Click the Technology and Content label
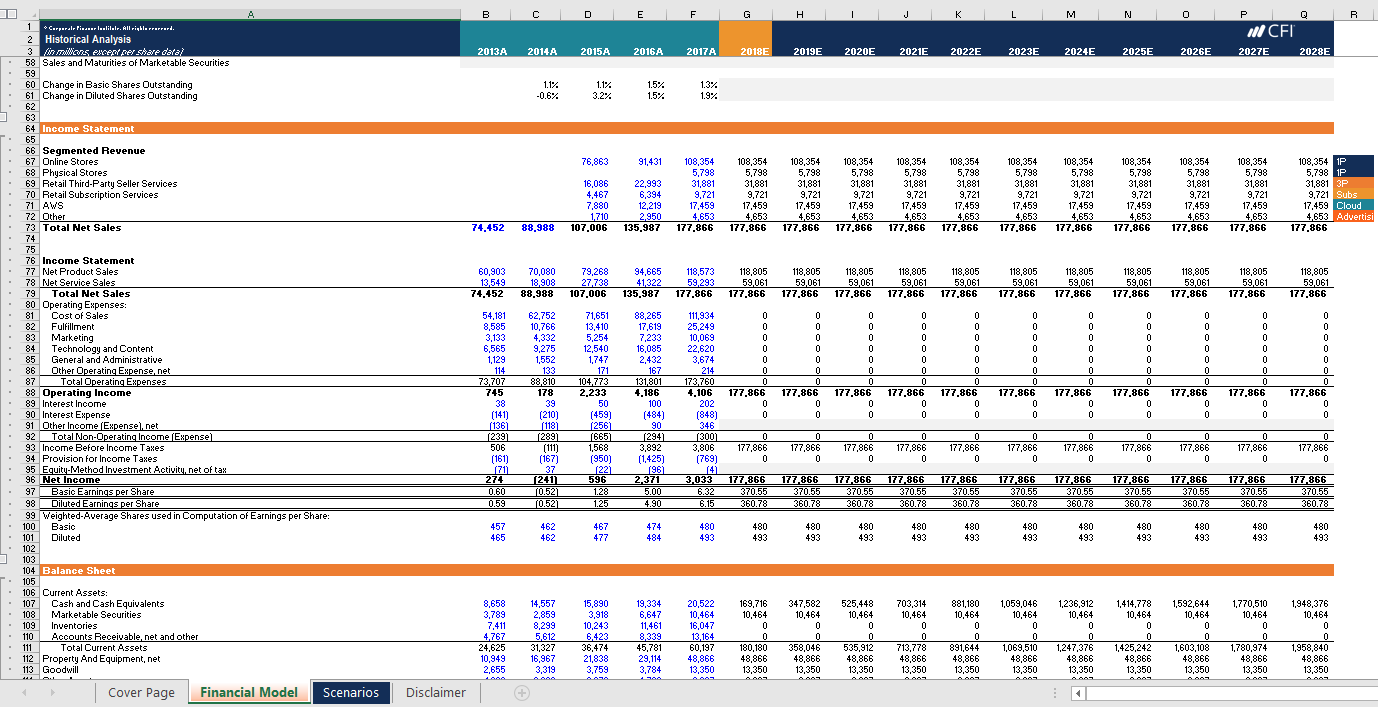1378x707 pixels. [102, 348]
